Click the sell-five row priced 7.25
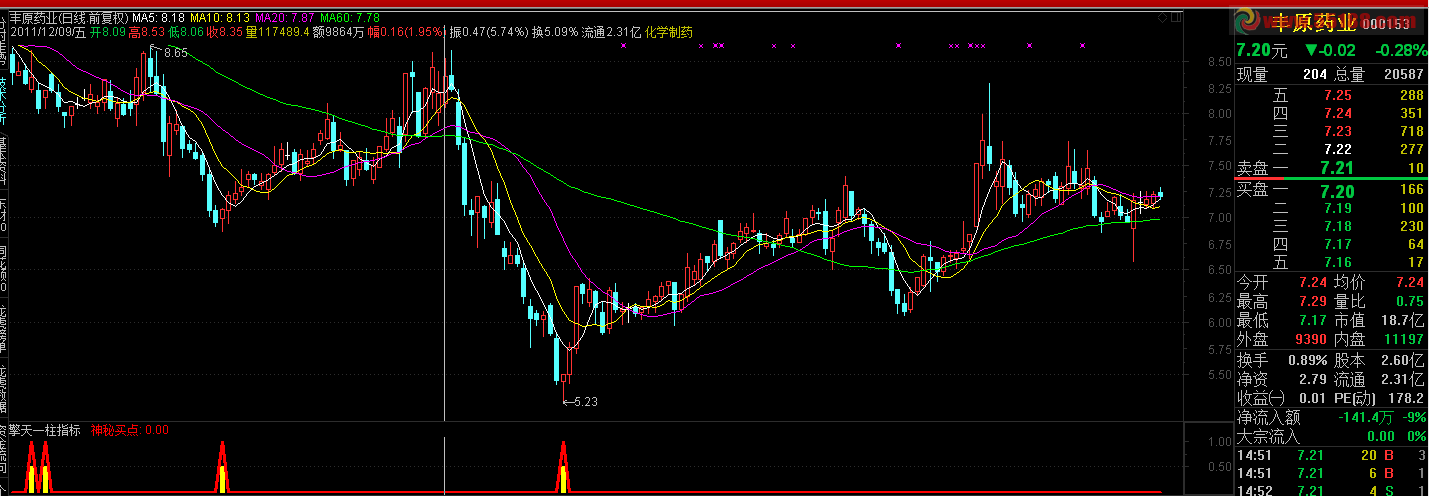This screenshot has width=1429, height=496. (x=1331, y=95)
